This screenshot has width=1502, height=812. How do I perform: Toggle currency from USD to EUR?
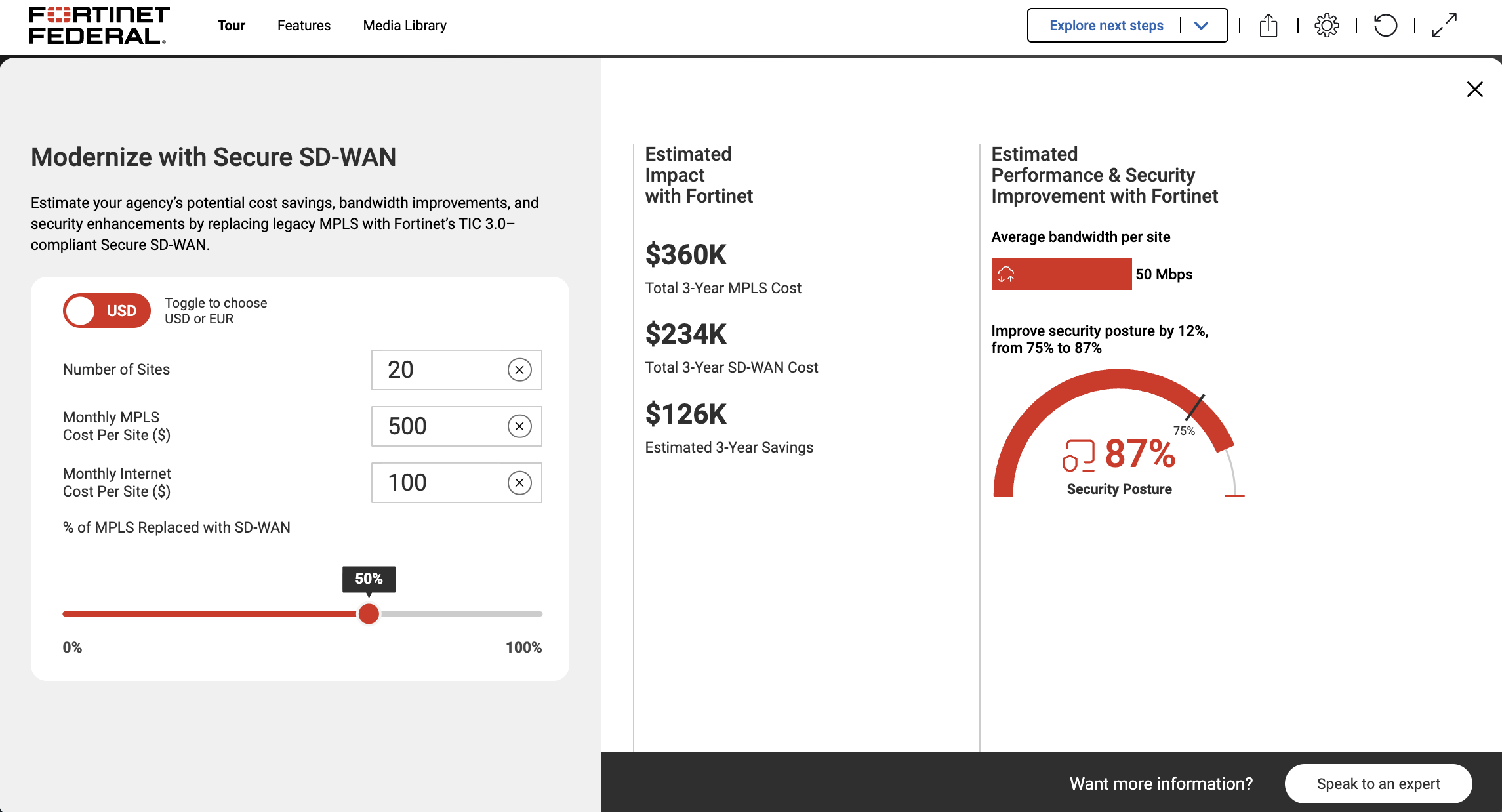pos(107,311)
